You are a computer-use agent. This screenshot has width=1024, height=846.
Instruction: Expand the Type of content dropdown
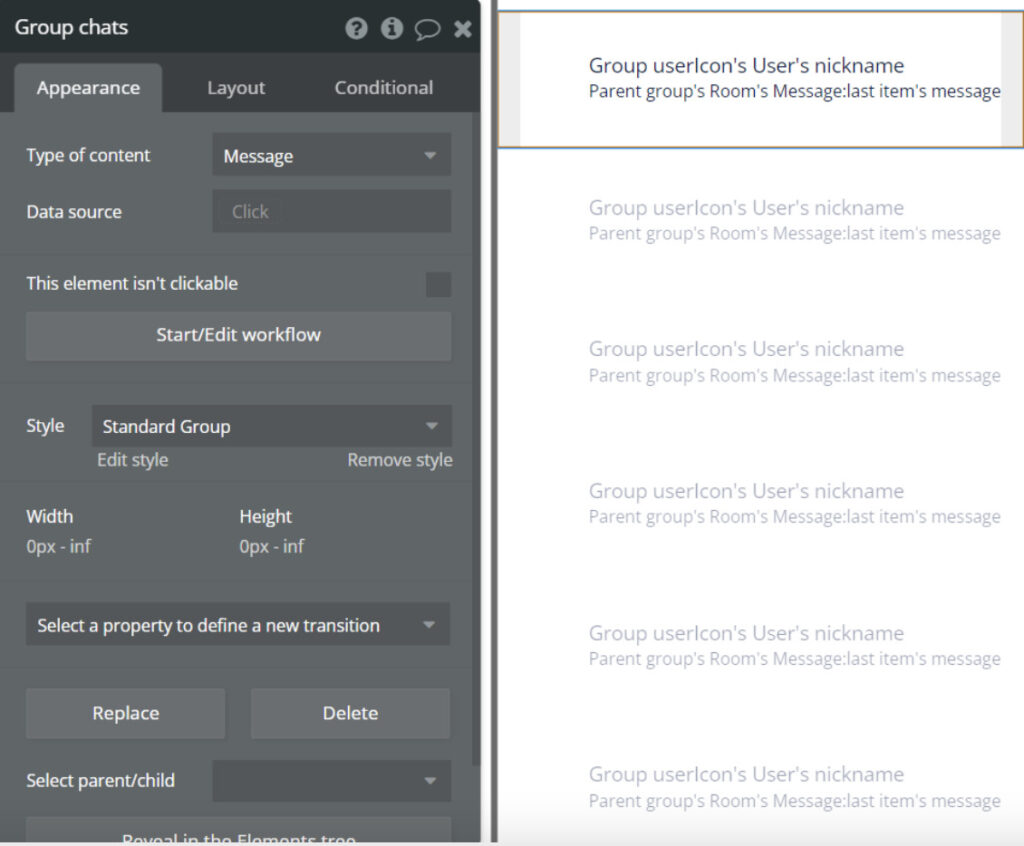331,156
